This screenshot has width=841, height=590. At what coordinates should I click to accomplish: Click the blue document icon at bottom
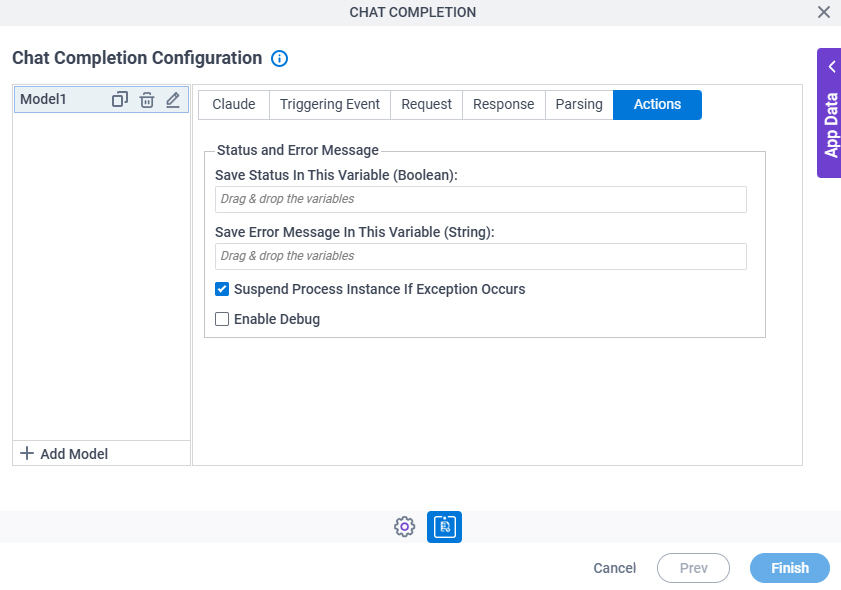click(444, 527)
